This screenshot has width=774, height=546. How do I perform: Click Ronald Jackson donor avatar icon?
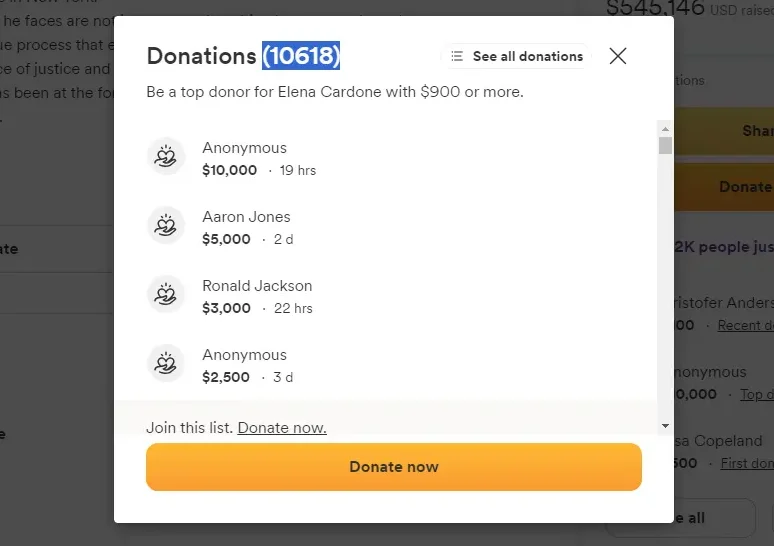(166, 294)
